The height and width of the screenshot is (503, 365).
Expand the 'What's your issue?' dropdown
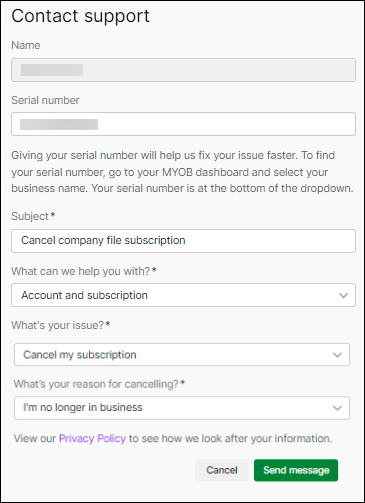(182, 355)
